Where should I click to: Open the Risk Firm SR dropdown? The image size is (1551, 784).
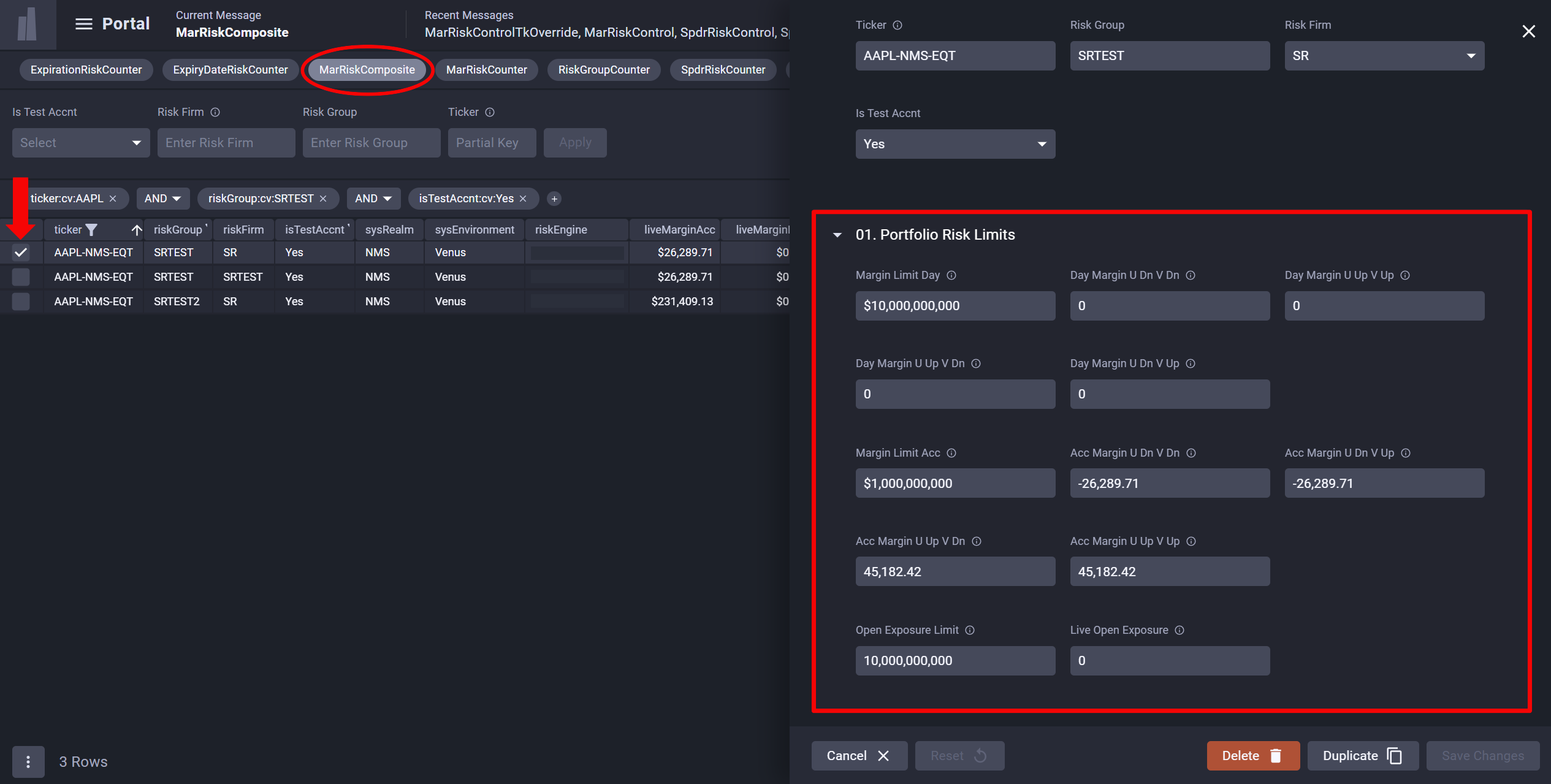point(1384,56)
